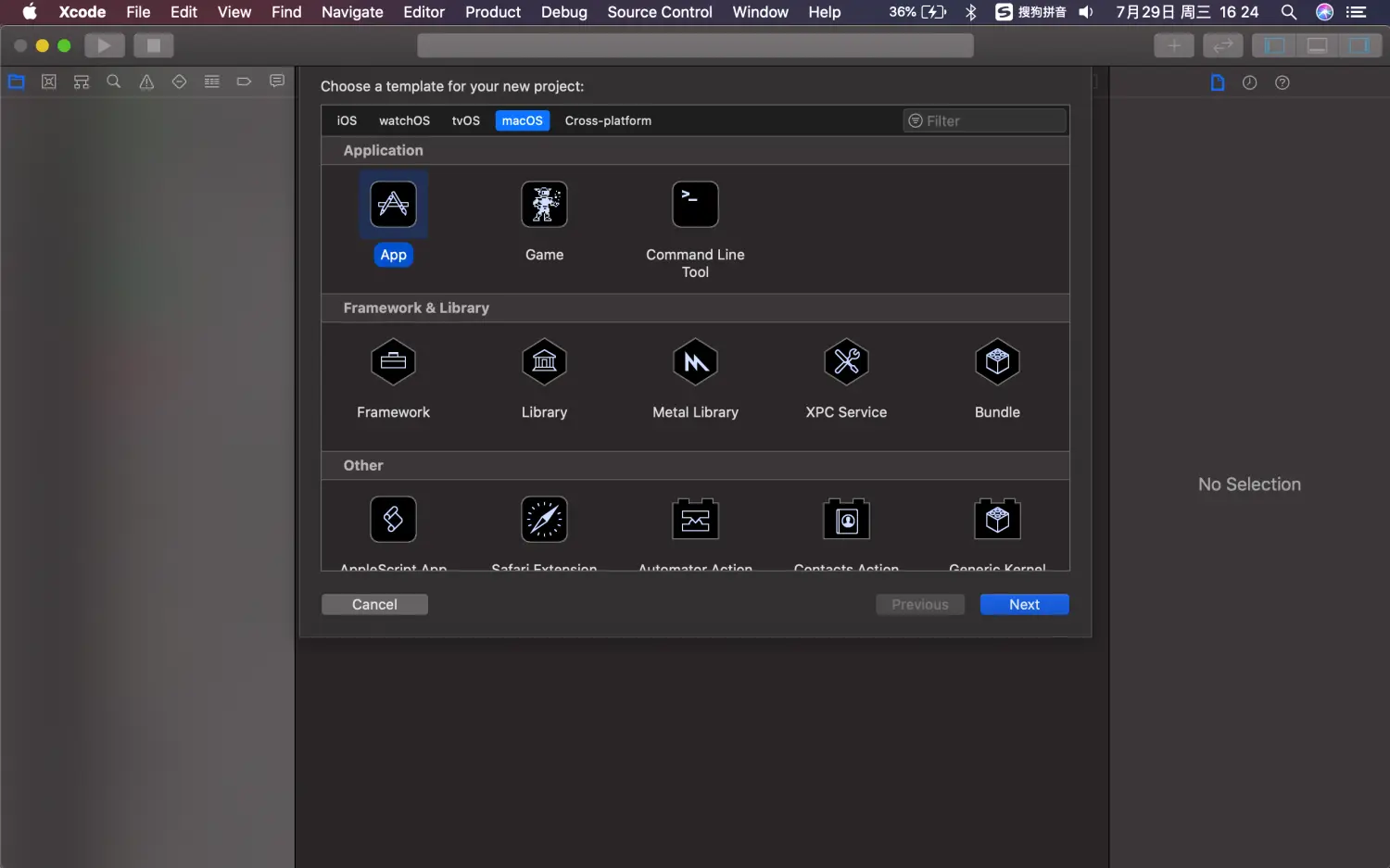This screenshot has height=868, width=1390.
Task: Click the Stop button in toolbar
Action: pos(154,45)
